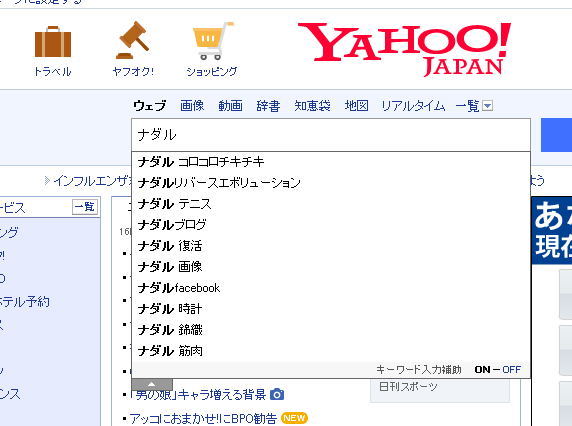Open the インフルエンザ notice link
The image size is (572, 426).
92,181
